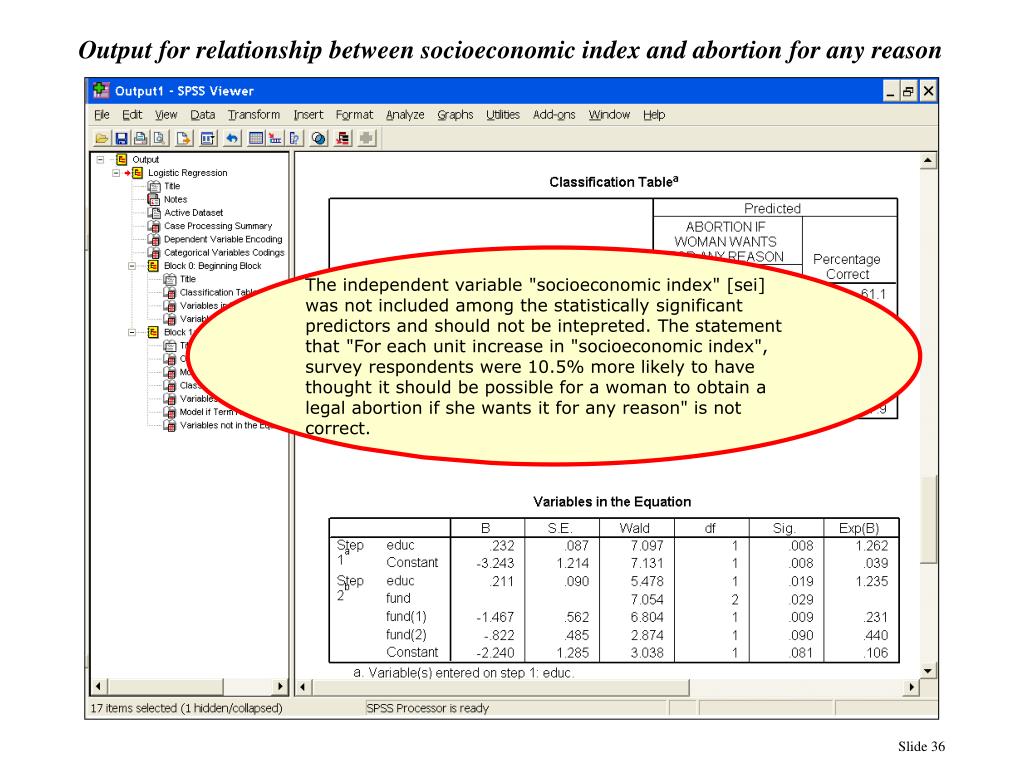The height and width of the screenshot is (768, 1024).
Task: Click the Block 0 book icon
Action: tap(153, 266)
